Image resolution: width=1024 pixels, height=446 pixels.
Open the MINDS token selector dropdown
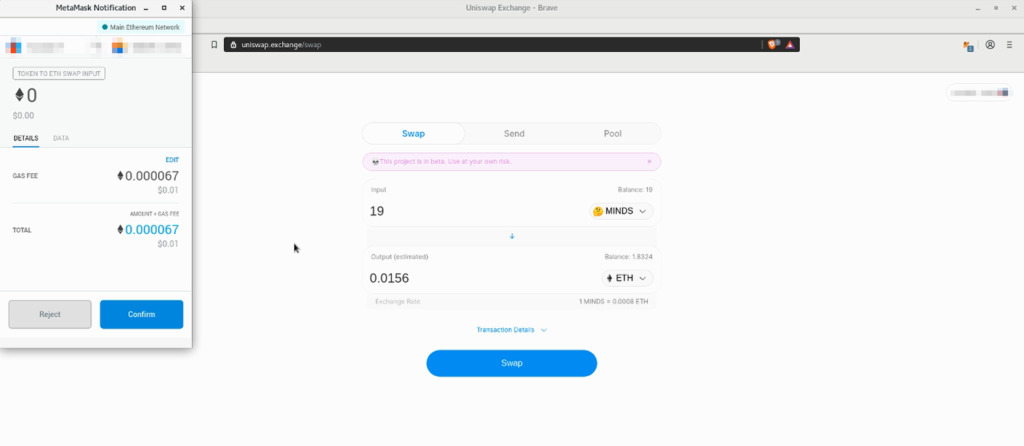pyautogui.click(x=622, y=211)
